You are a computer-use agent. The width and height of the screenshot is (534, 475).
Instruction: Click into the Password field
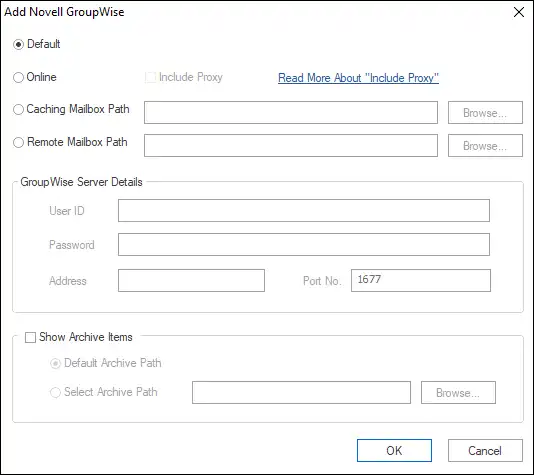coord(304,244)
